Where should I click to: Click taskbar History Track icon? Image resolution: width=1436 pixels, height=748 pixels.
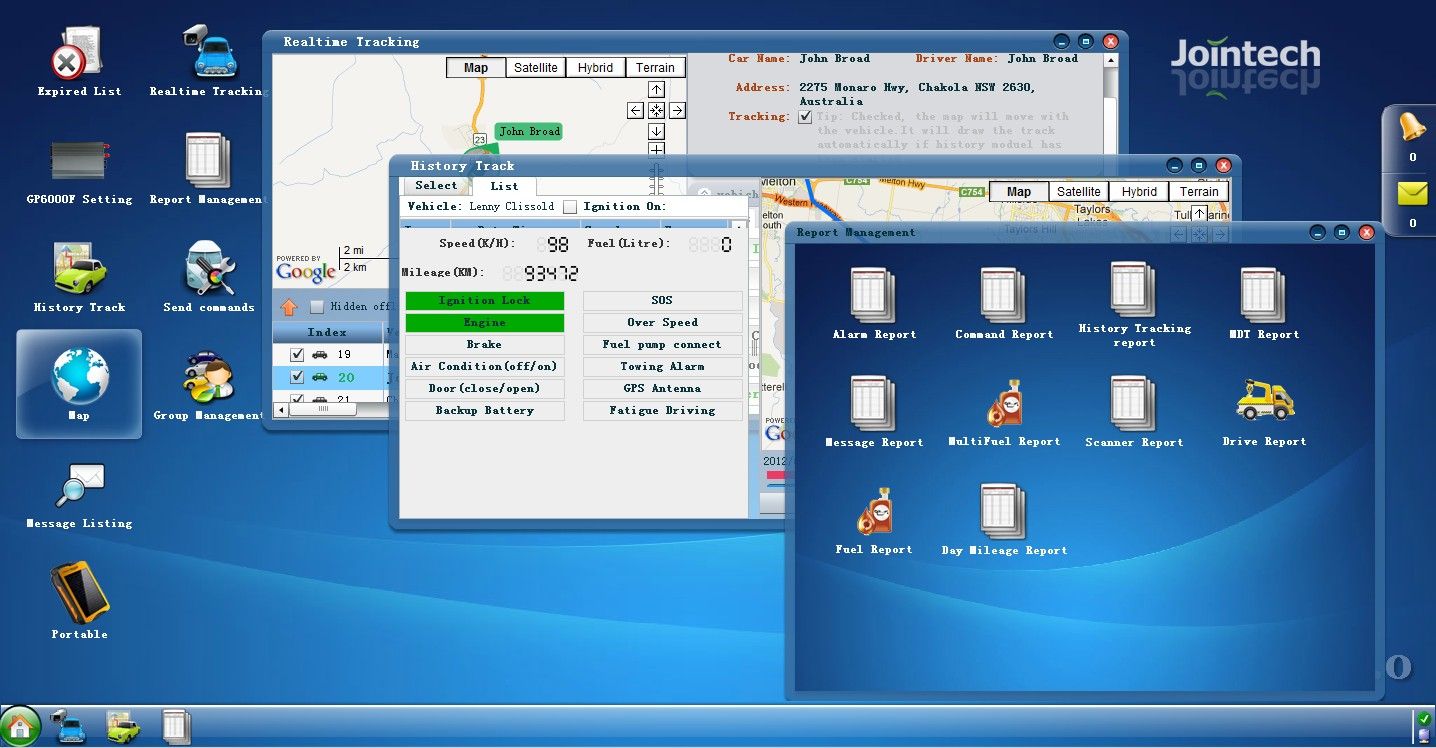[x=123, y=726]
